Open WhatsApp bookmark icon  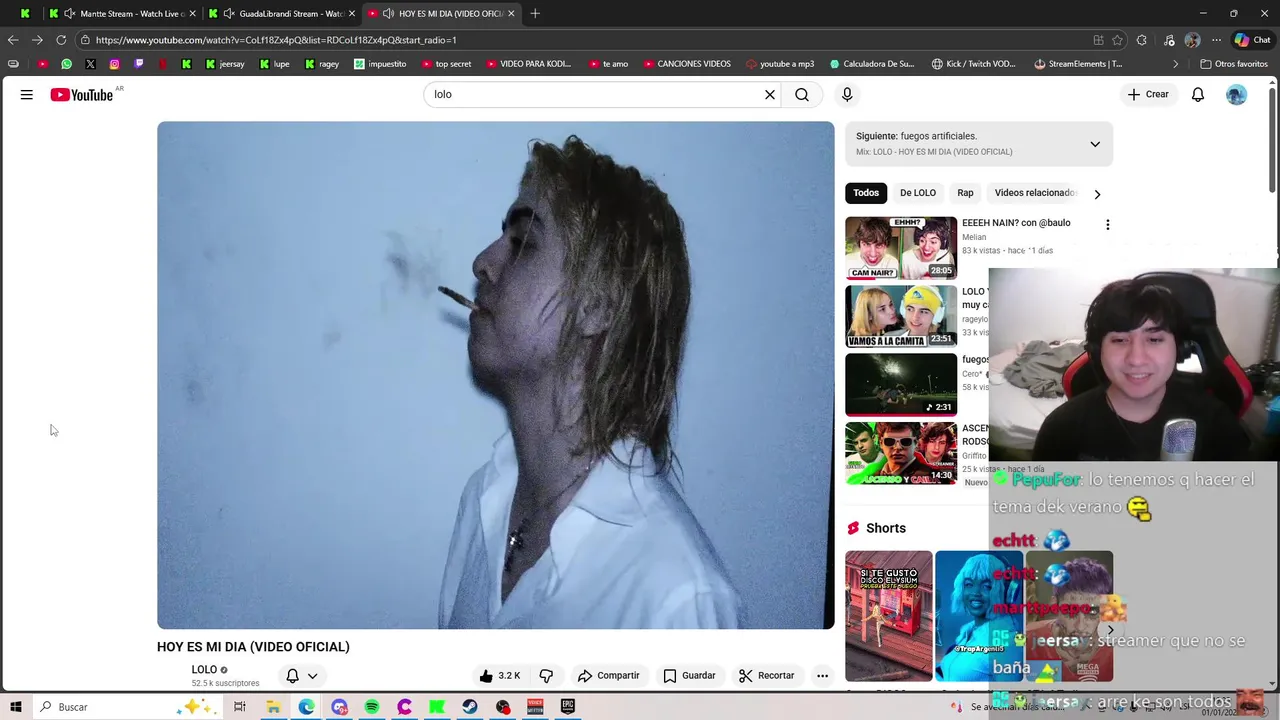pos(66,64)
